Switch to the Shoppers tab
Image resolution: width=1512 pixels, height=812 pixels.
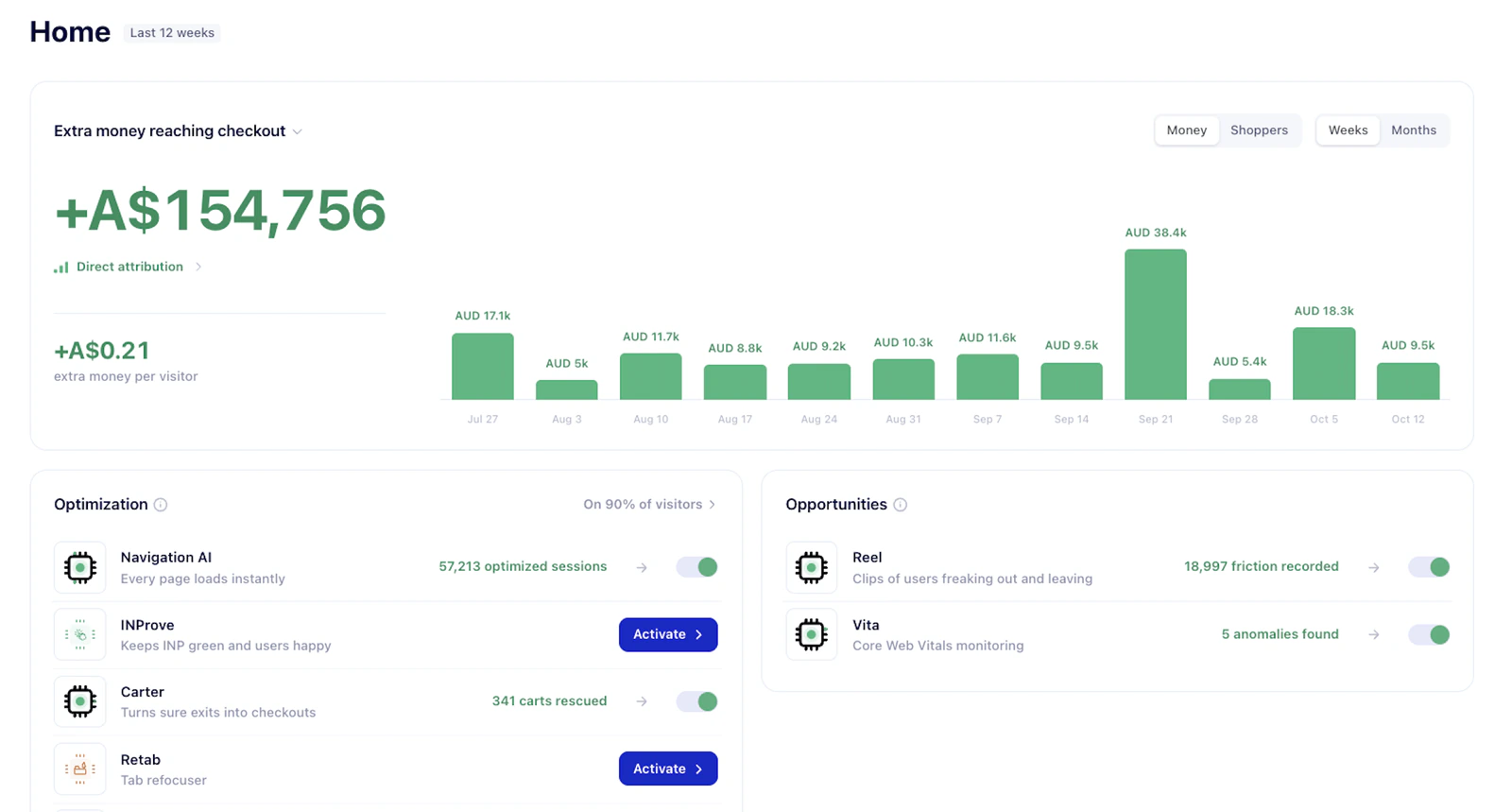tap(1259, 130)
